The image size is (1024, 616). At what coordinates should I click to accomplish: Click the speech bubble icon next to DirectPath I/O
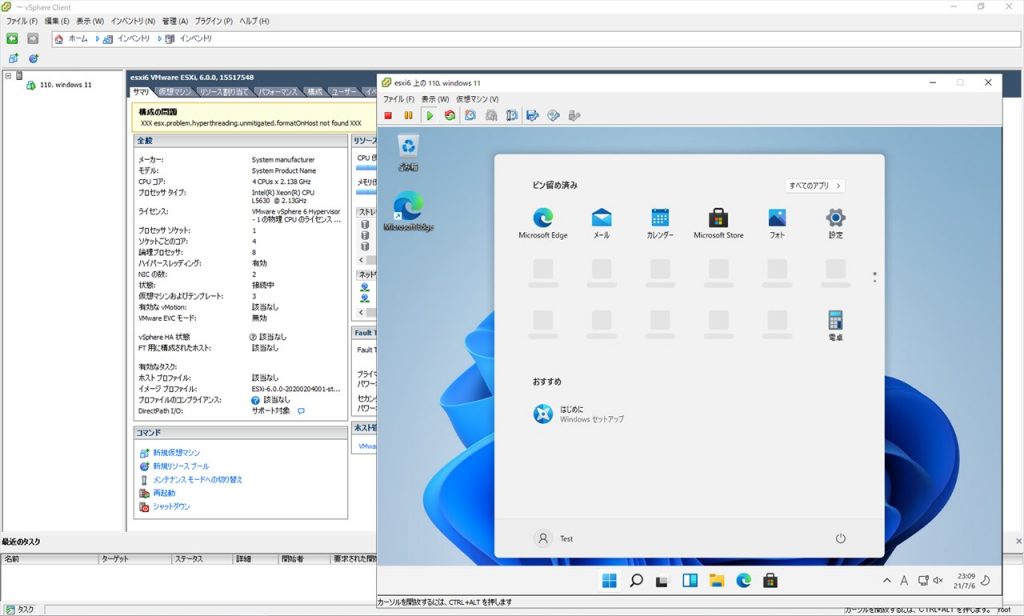301,411
